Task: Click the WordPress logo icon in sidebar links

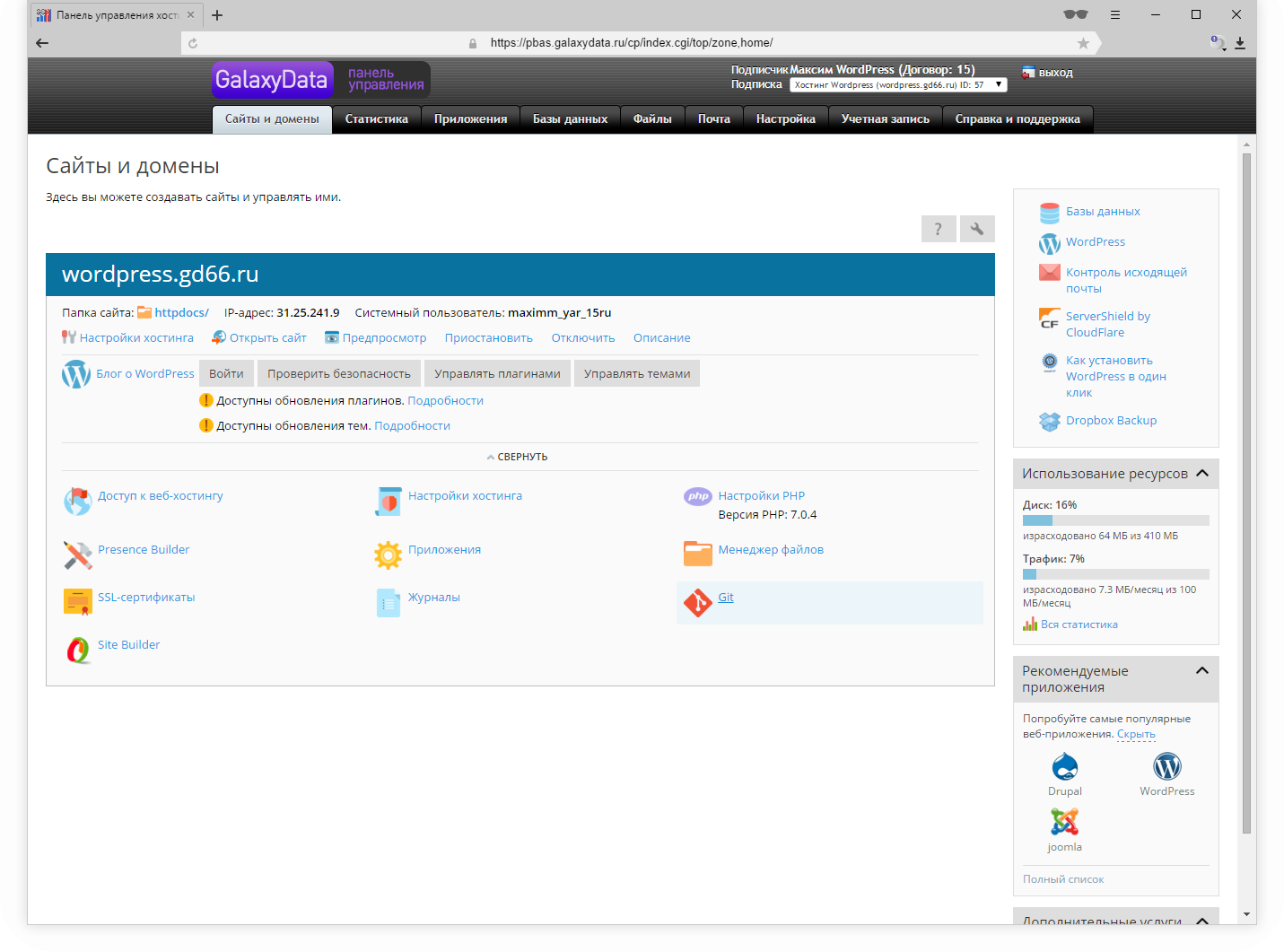Action: (1049, 243)
